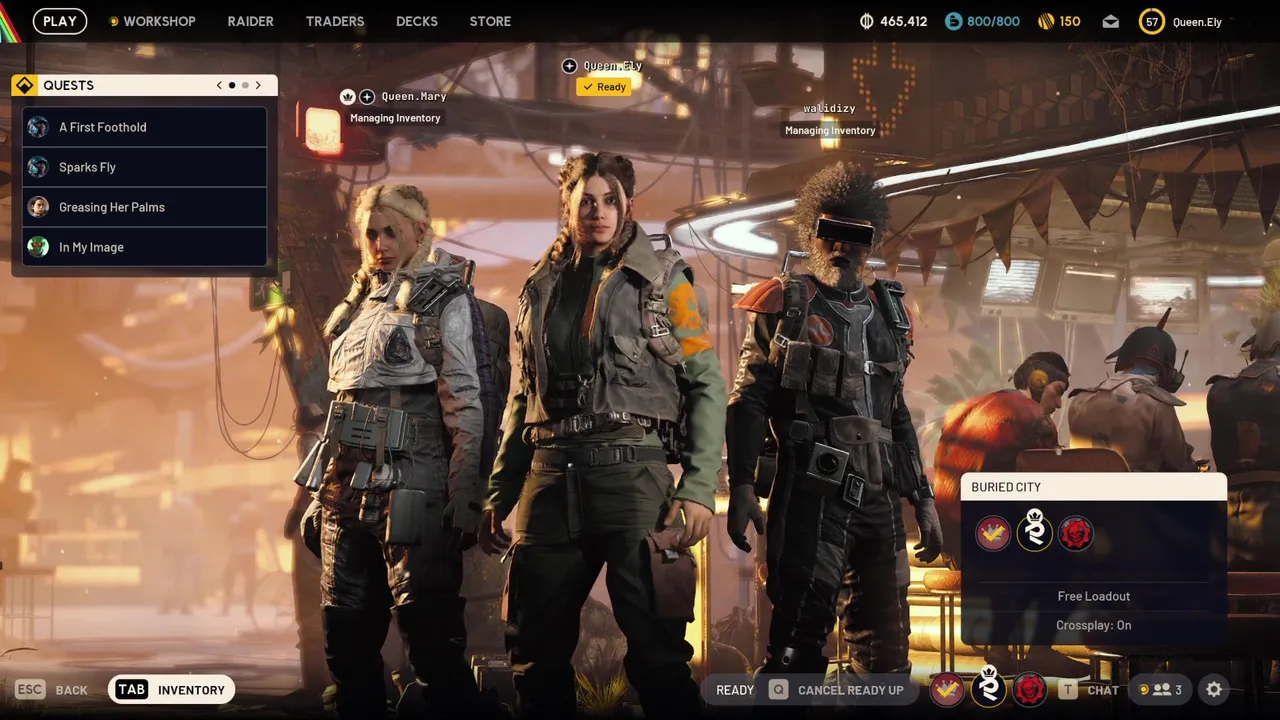
Task: Open the WORKSHOP tab
Action: coord(152,21)
